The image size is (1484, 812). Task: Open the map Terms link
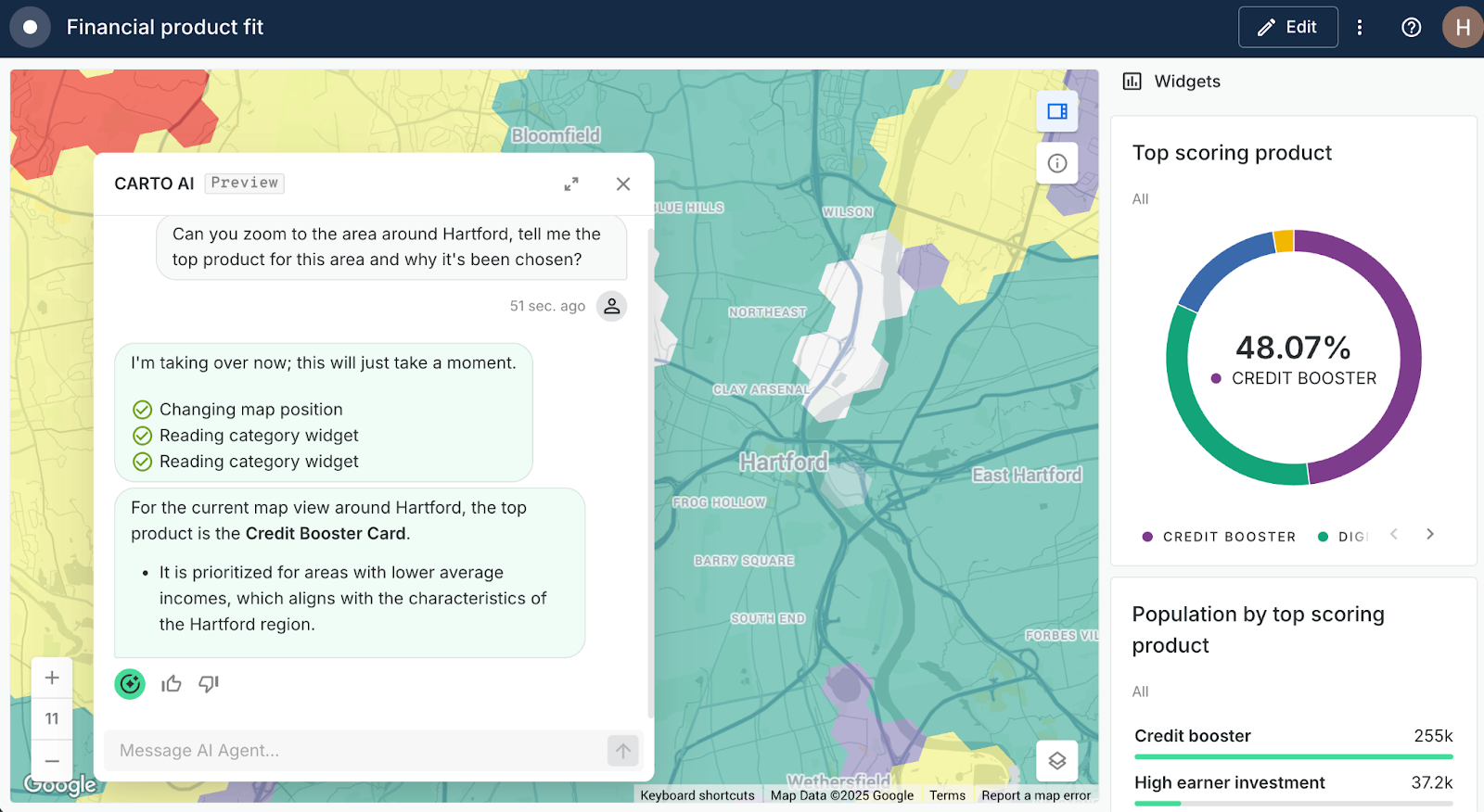pos(947,795)
